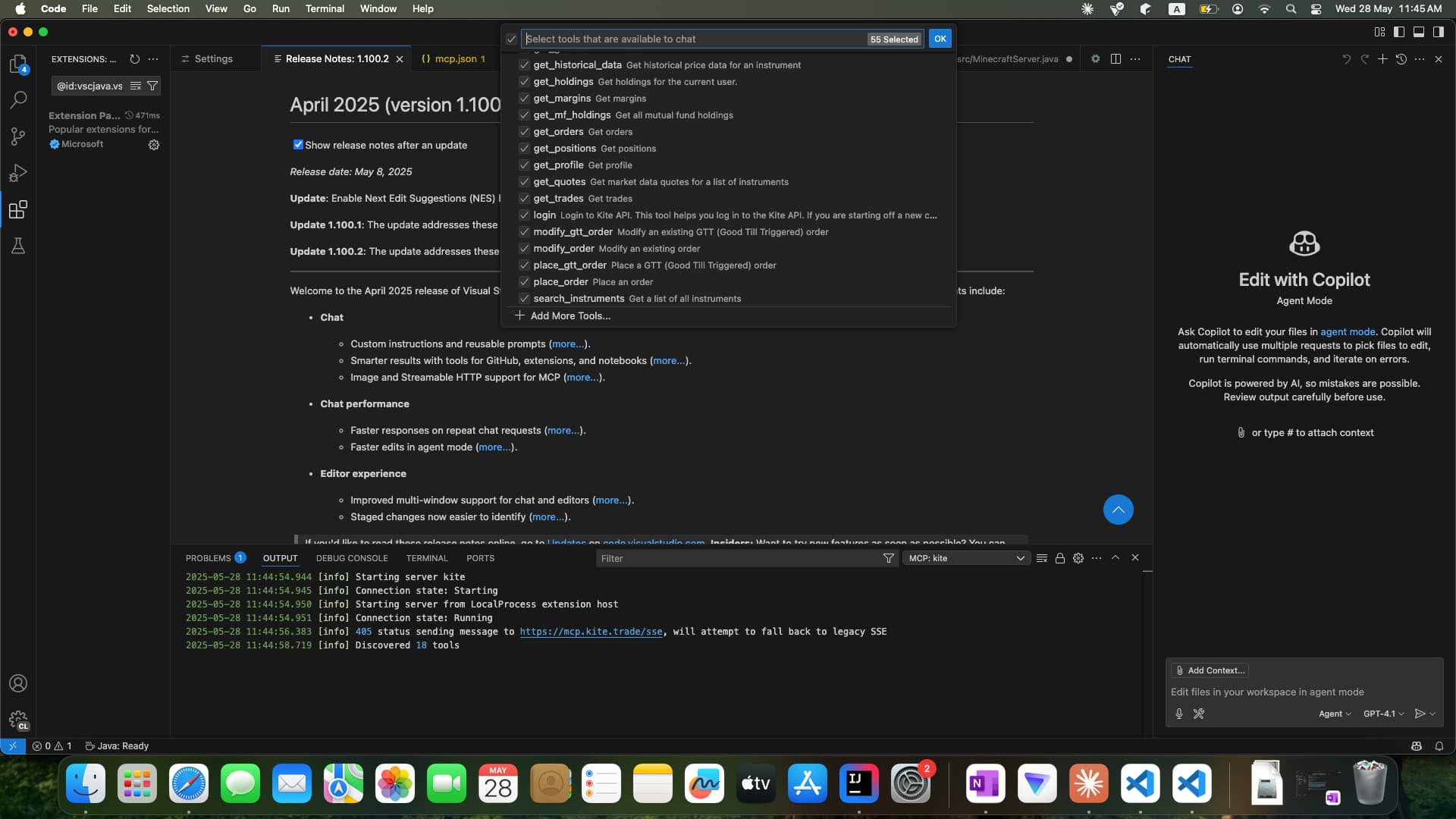Focus the select tools search field
1456x819 pixels.
(694, 39)
